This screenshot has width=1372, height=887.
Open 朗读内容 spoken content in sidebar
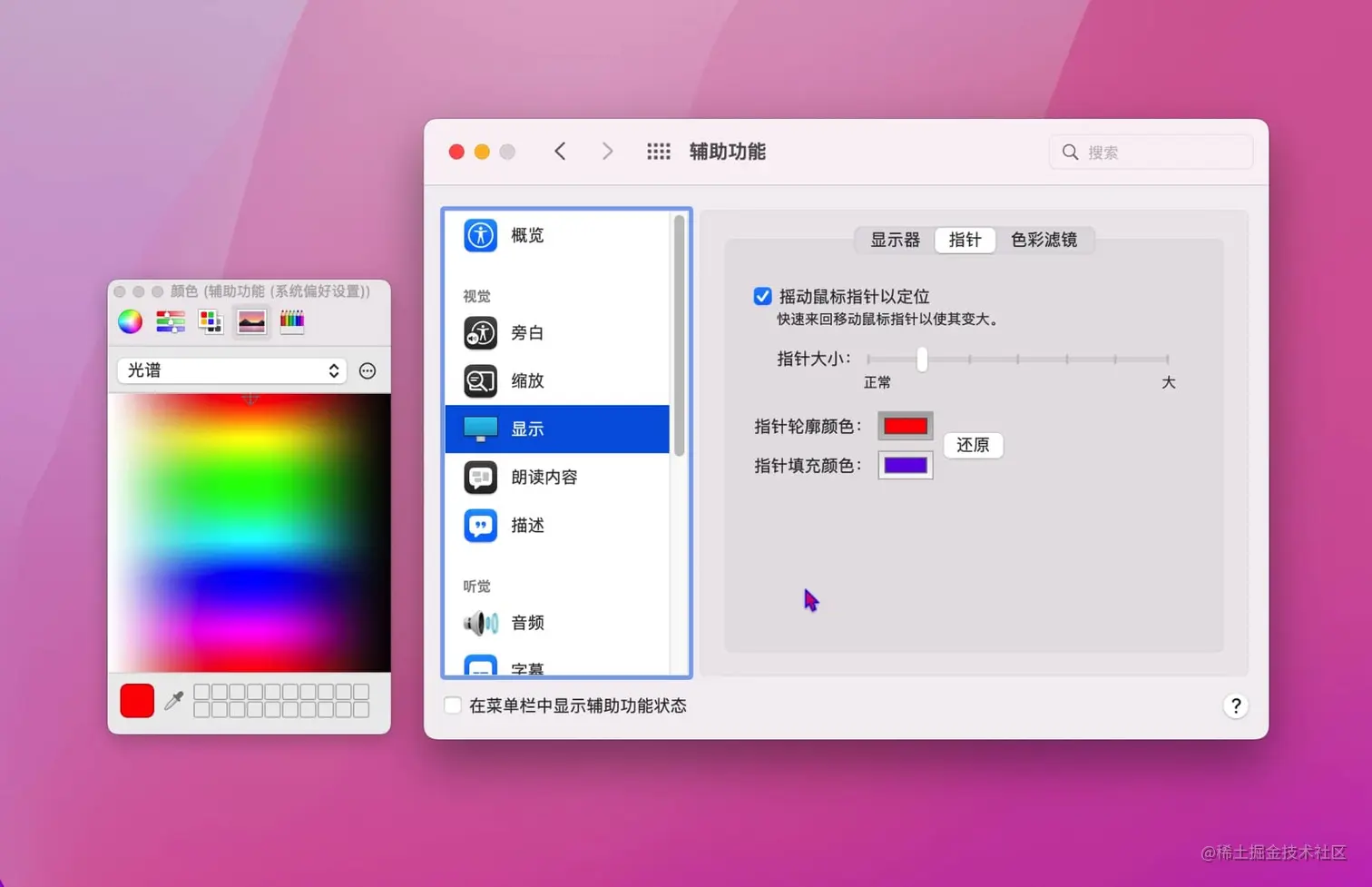557,477
